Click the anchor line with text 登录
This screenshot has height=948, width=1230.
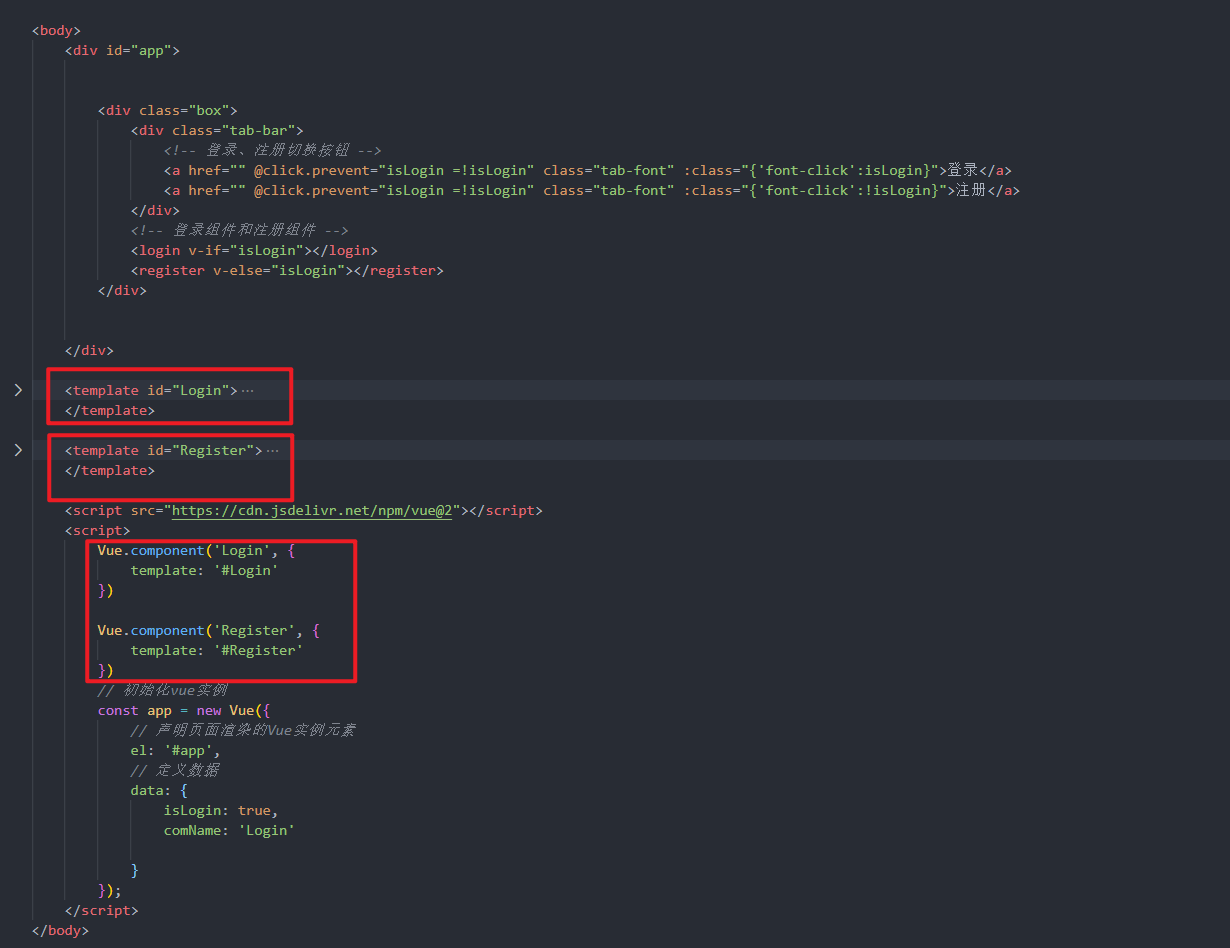588,170
